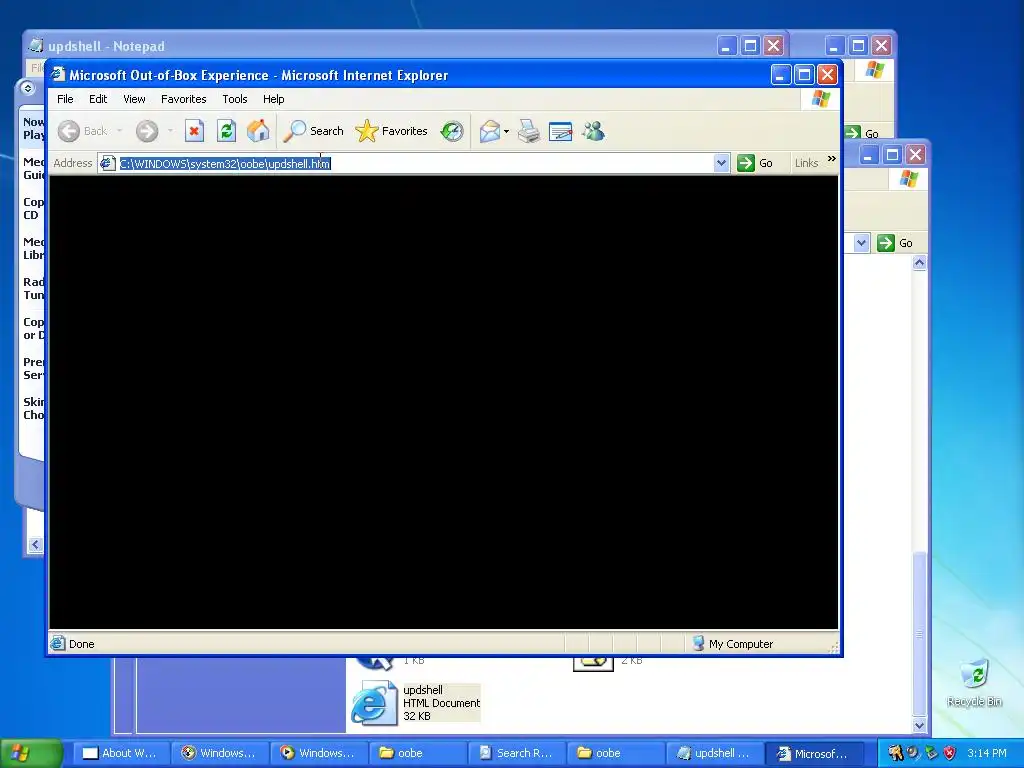Open the Address bar dropdown list
This screenshot has width=1024, height=768.
tap(721, 163)
